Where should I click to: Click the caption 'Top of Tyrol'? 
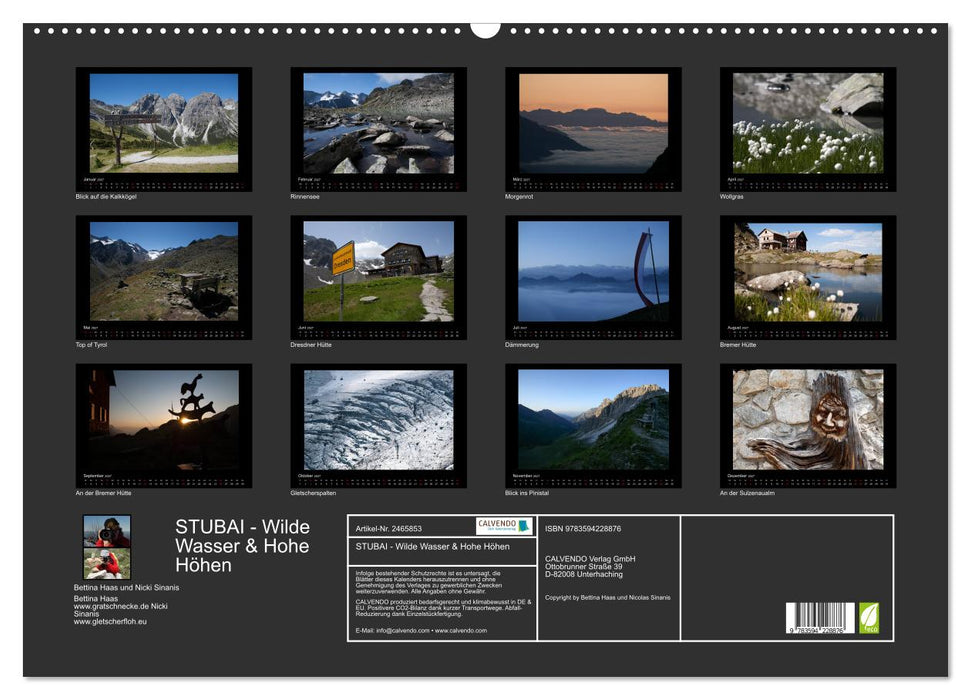(x=91, y=344)
